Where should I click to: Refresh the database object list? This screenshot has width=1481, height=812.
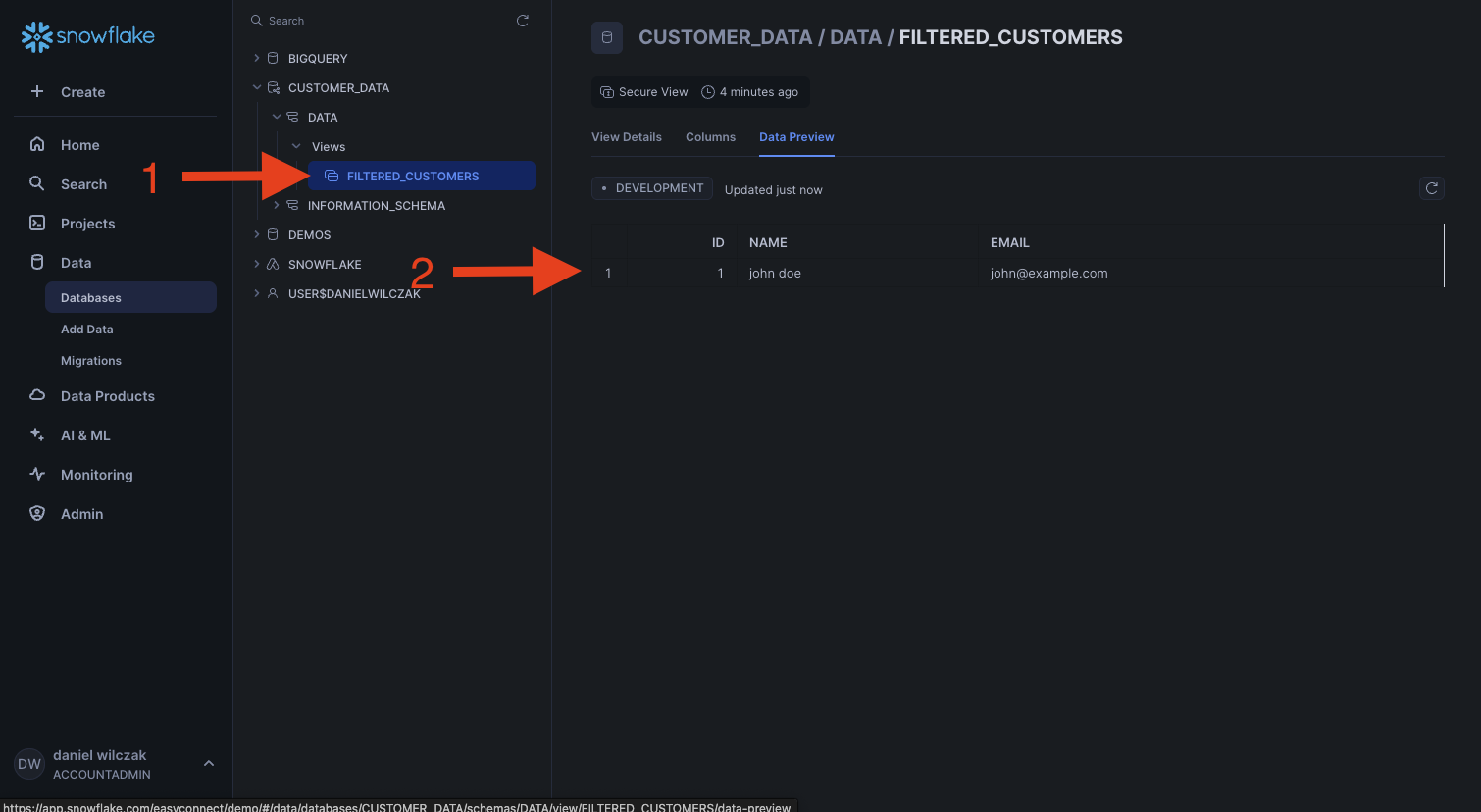[523, 21]
